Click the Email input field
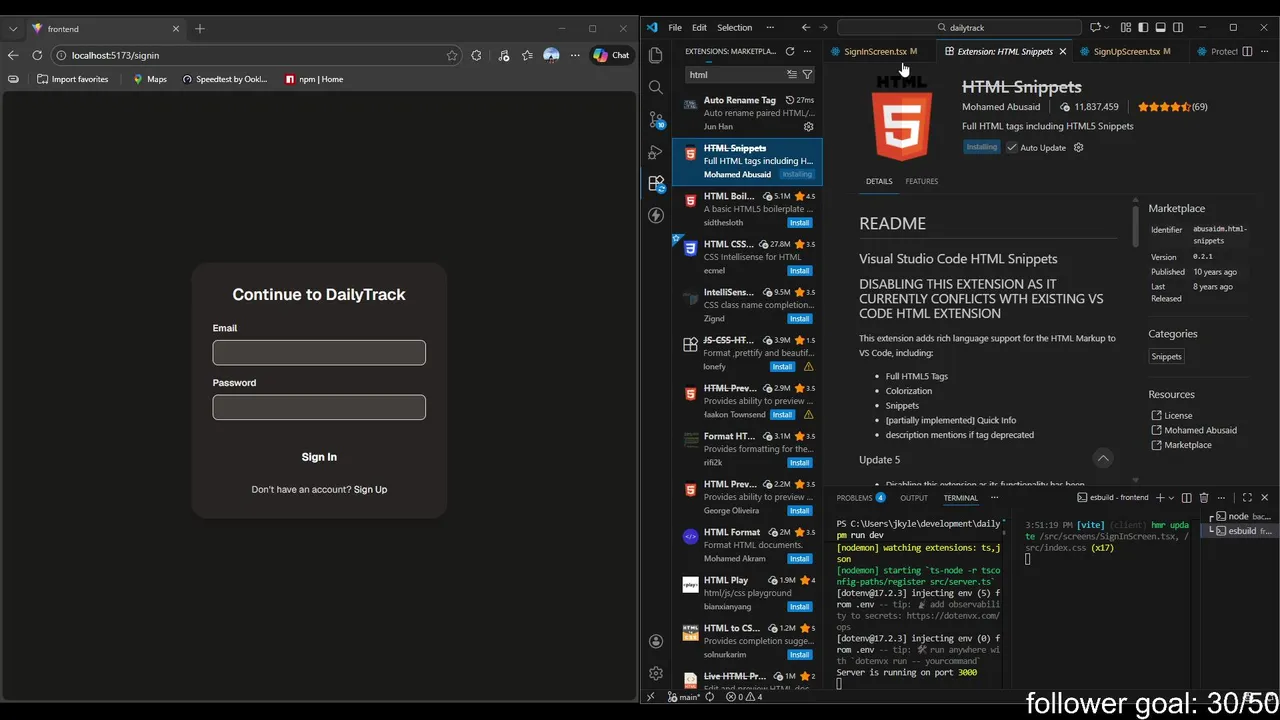This screenshot has height=720, width=1280. pos(319,352)
